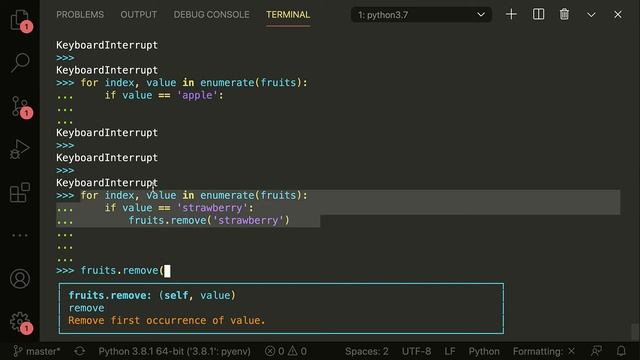Image resolution: width=640 pixels, height=360 pixels.
Task: Split the terminal pane
Action: 538,15
